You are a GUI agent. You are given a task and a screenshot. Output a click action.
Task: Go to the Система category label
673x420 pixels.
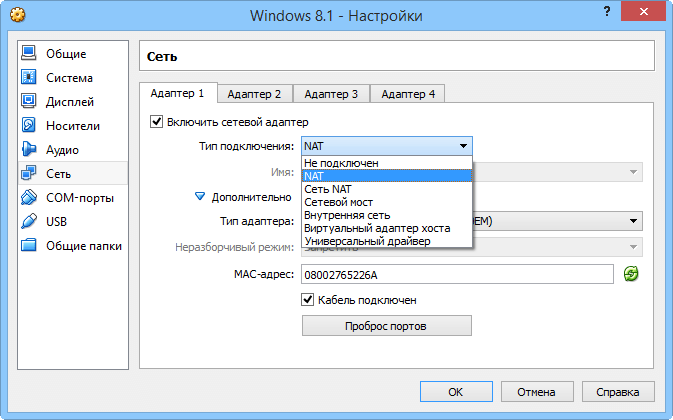point(70,78)
